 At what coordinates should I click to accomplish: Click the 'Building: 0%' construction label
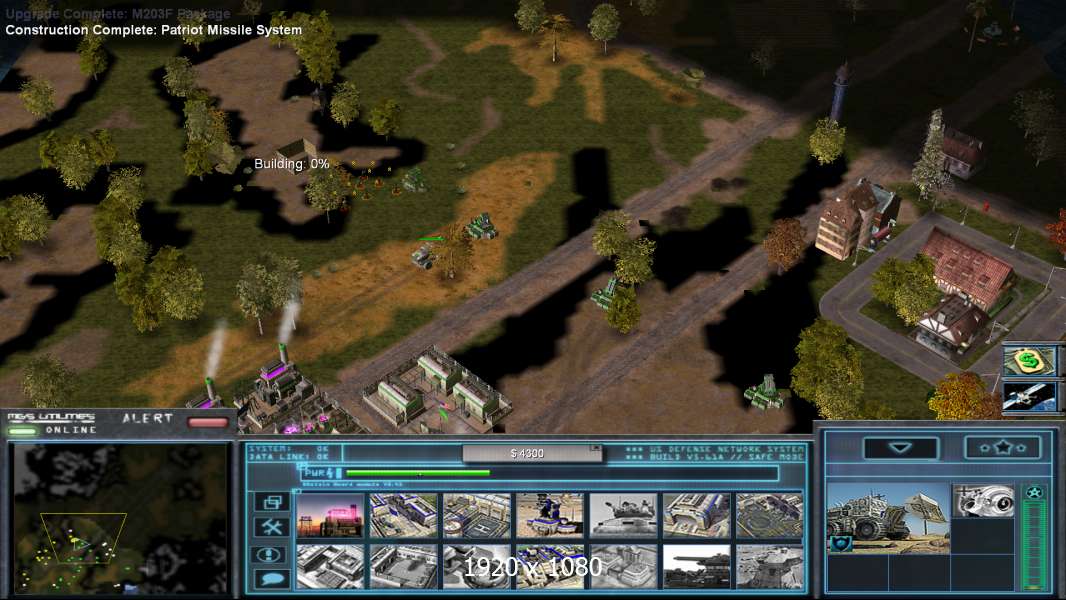point(292,164)
